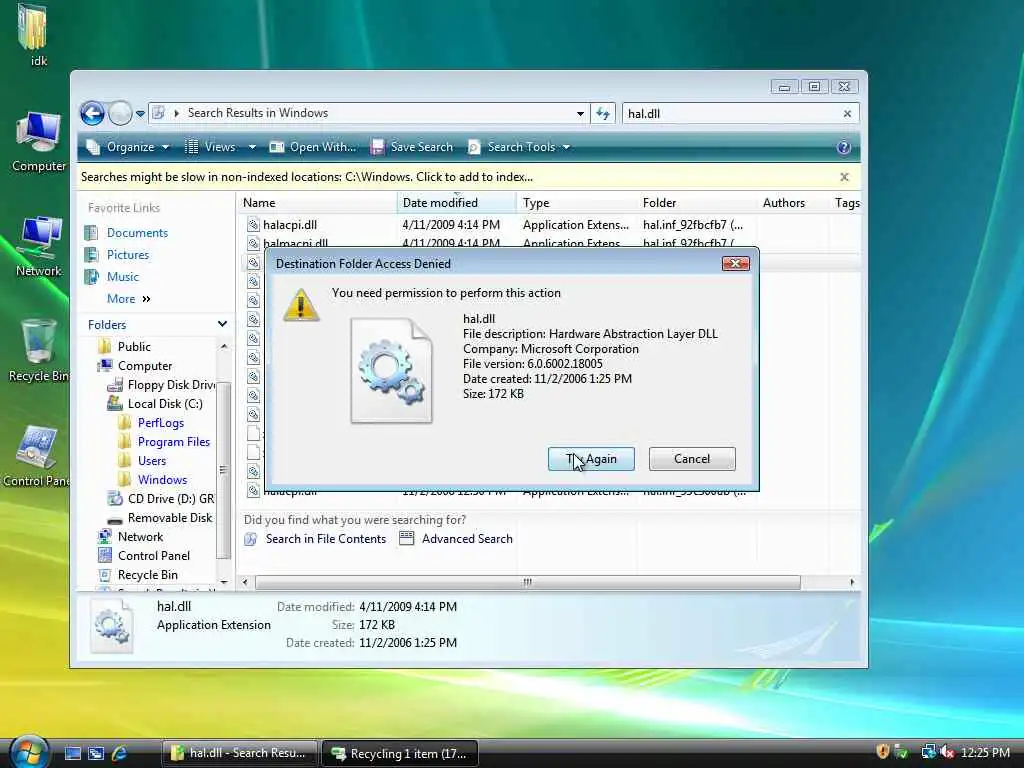The width and height of the screenshot is (1024, 768).
Task: Select Removable Disk in tree
Action: tap(170, 517)
